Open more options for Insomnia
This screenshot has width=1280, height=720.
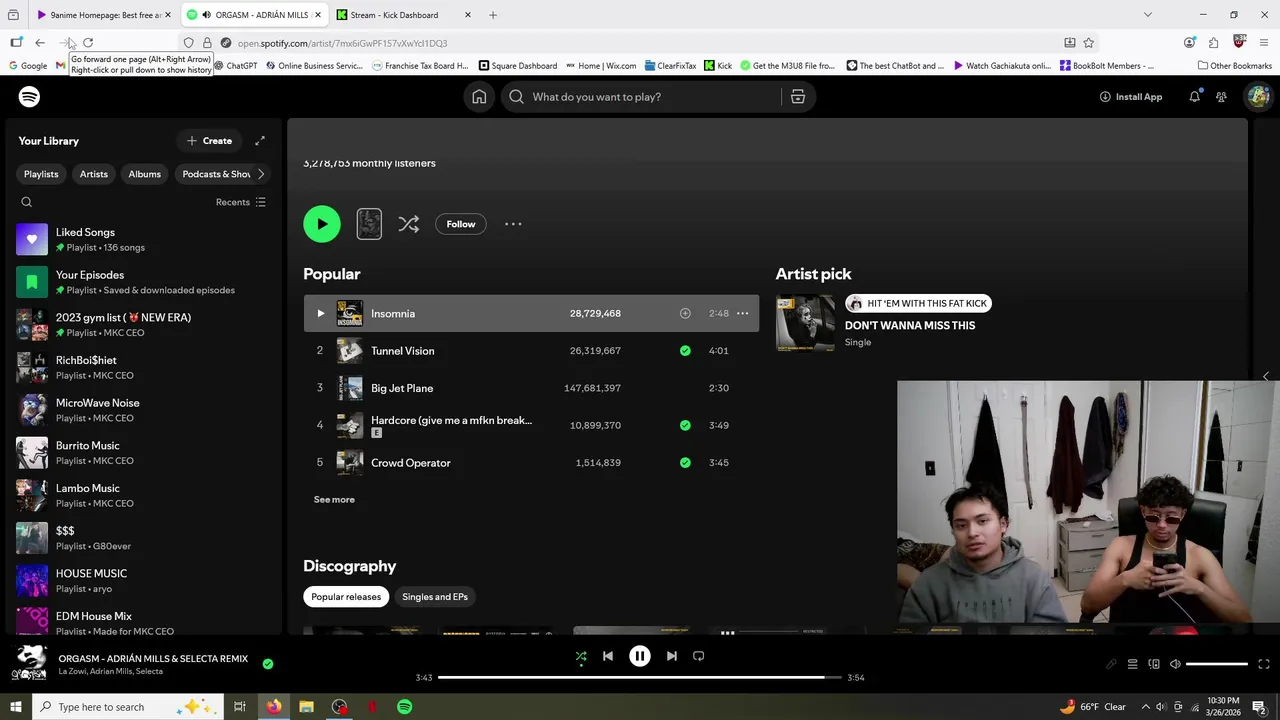[x=742, y=314]
